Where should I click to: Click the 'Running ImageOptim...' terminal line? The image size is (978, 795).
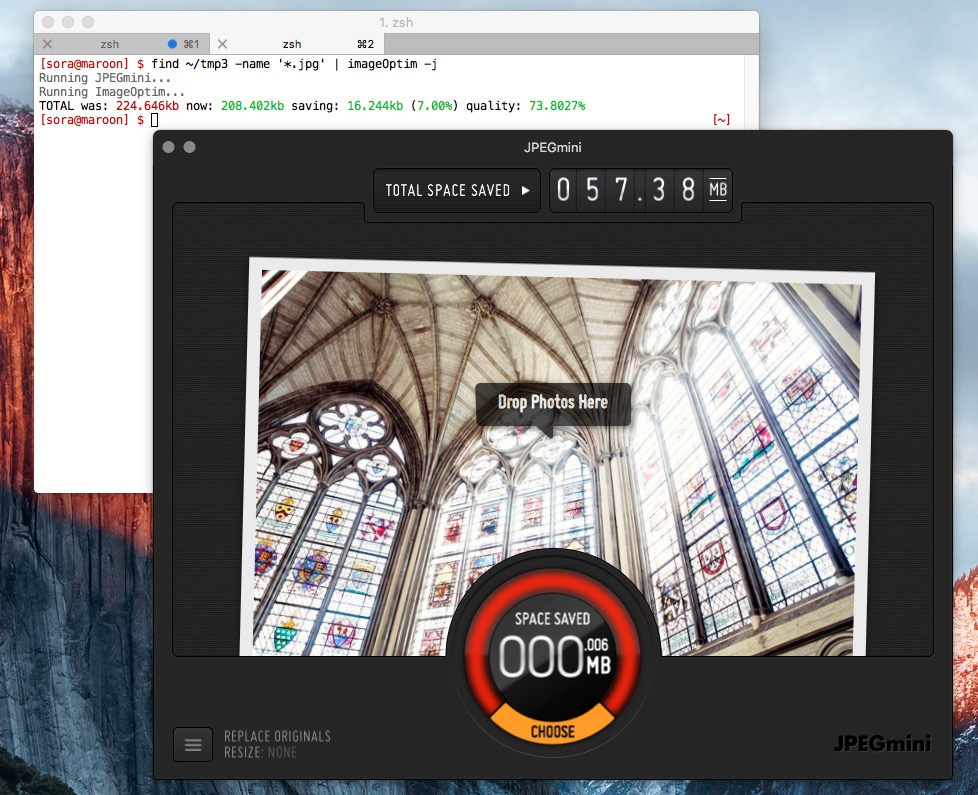pos(112,92)
